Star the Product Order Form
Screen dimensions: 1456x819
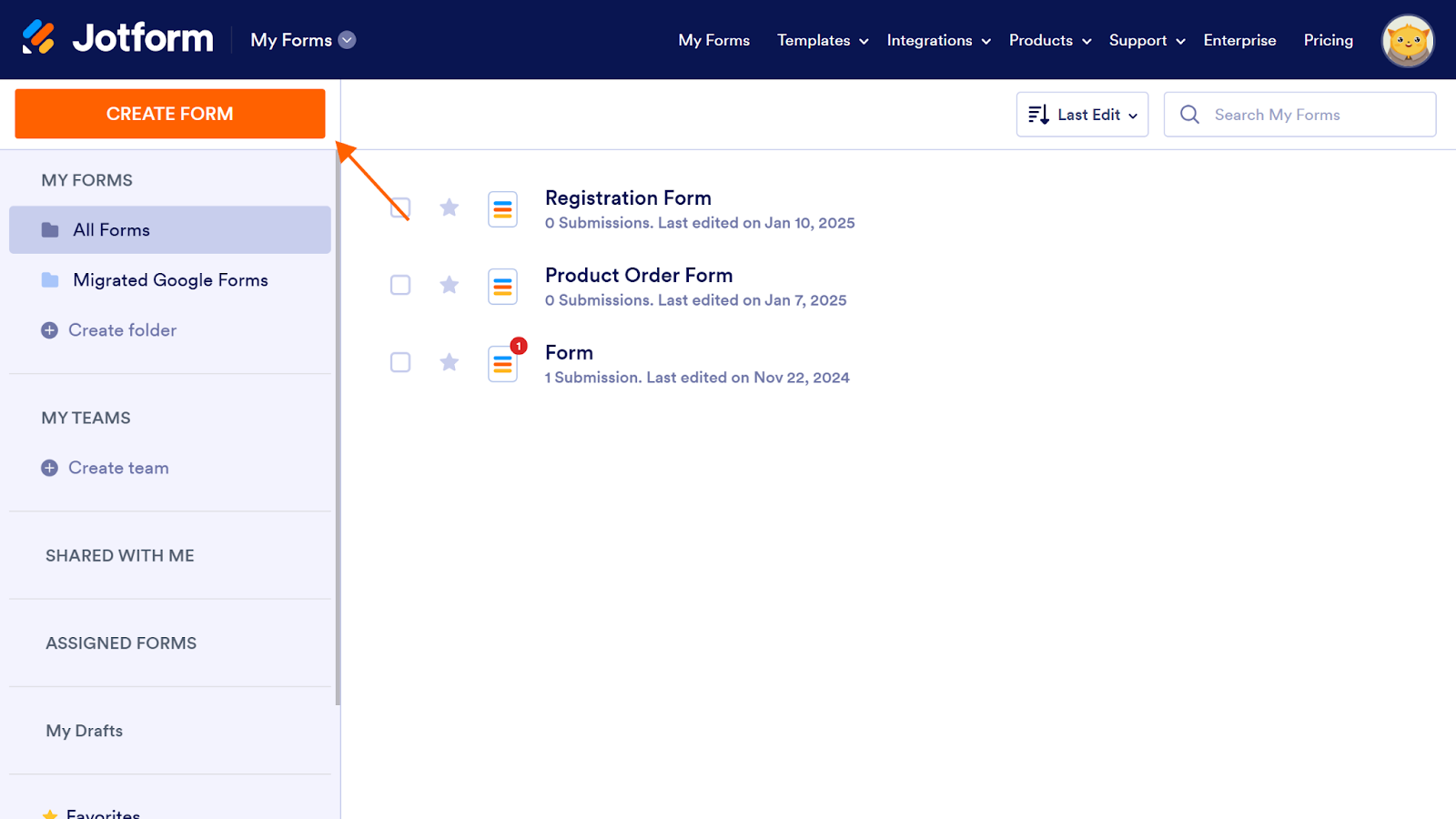pyautogui.click(x=450, y=285)
